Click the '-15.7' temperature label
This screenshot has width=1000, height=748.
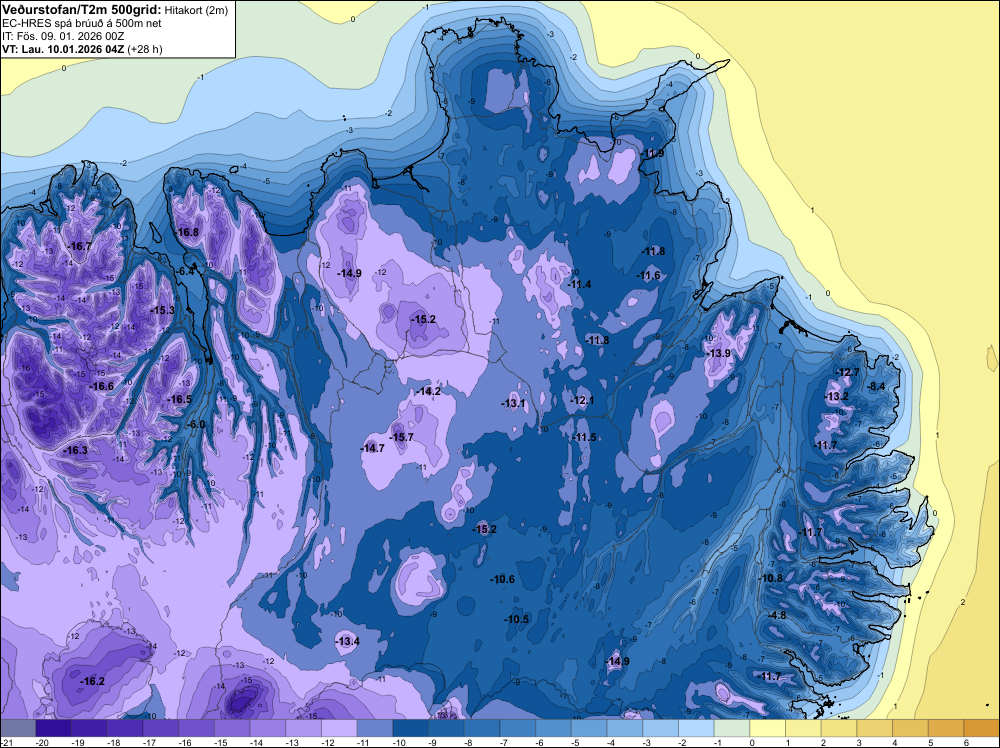[x=402, y=437]
